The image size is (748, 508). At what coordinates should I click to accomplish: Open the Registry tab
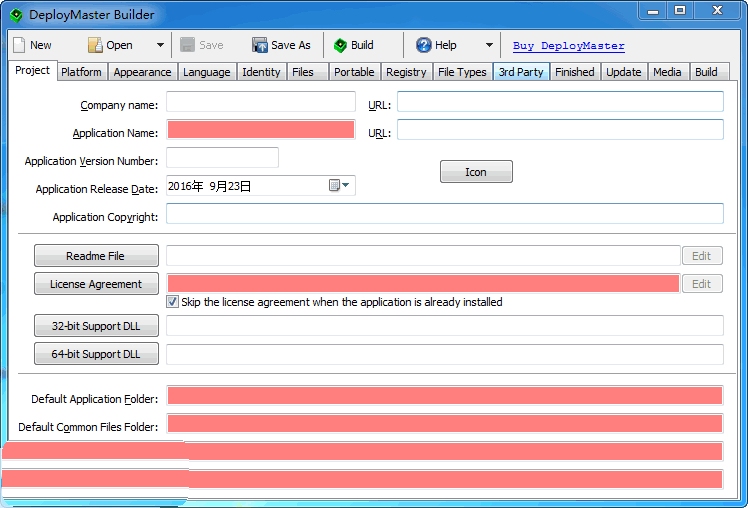406,72
